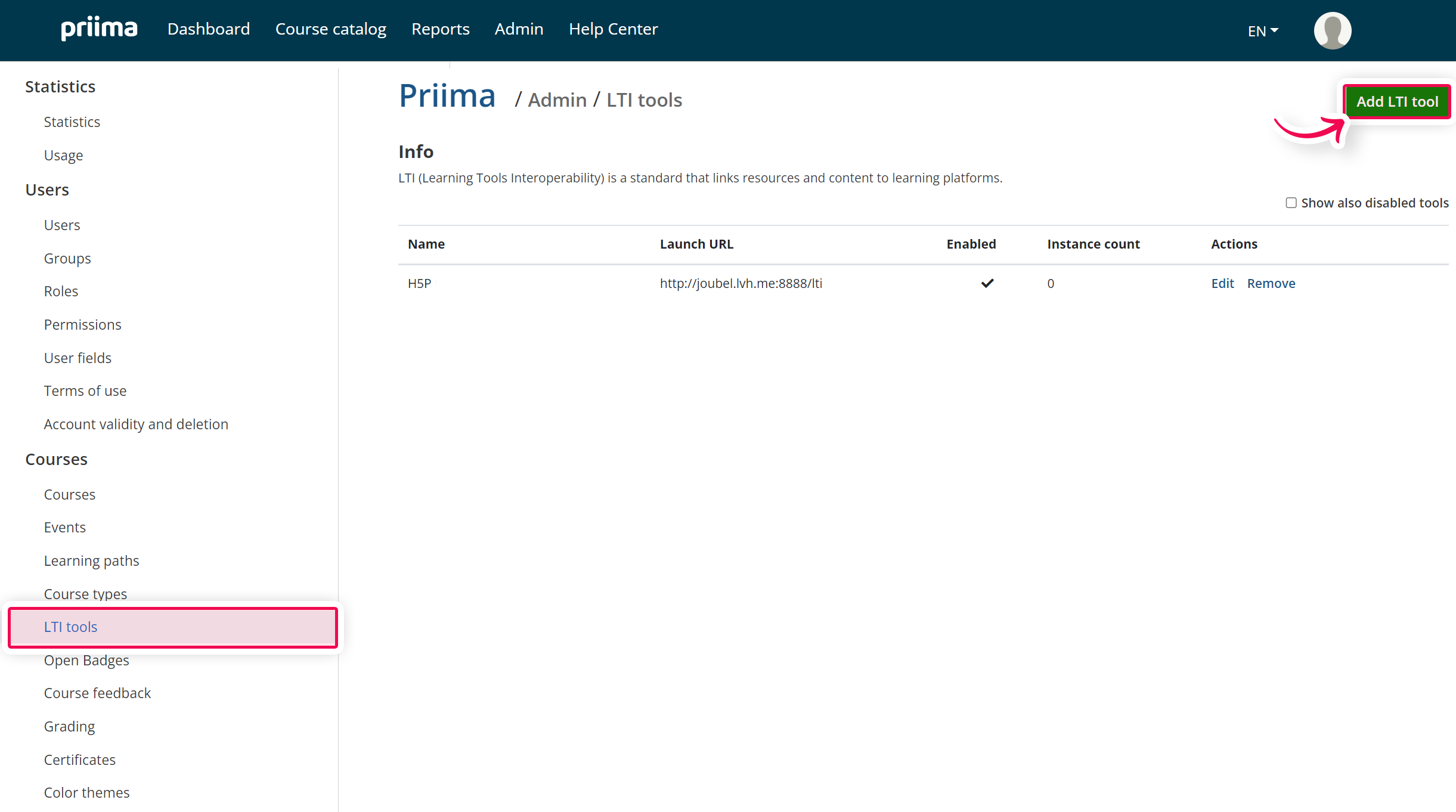1456x812 pixels.
Task: Click the H5P name cell
Action: point(419,283)
